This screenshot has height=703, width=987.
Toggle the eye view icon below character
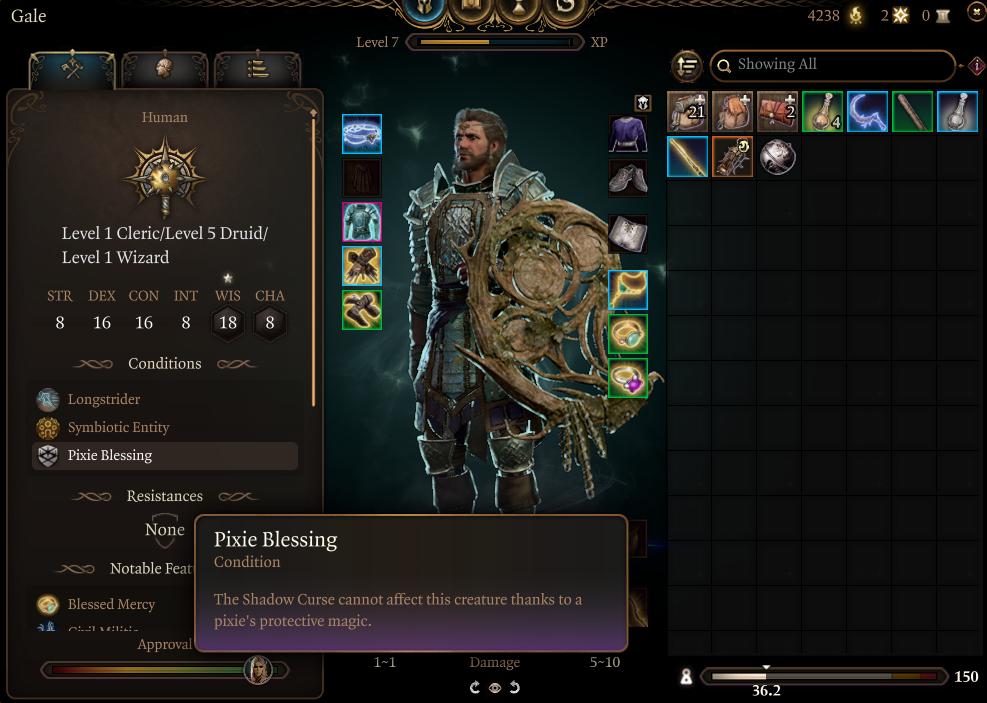coord(495,687)
